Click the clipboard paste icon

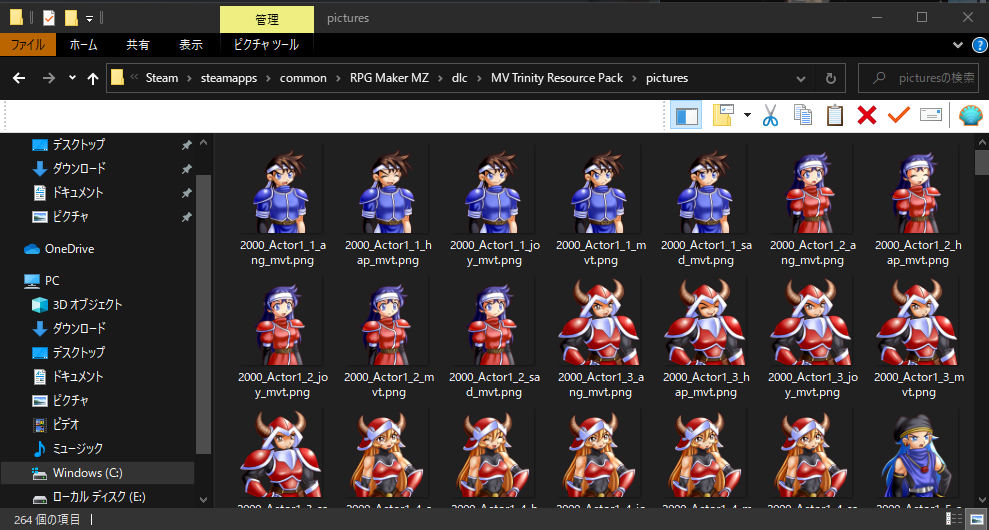(834, 115)
